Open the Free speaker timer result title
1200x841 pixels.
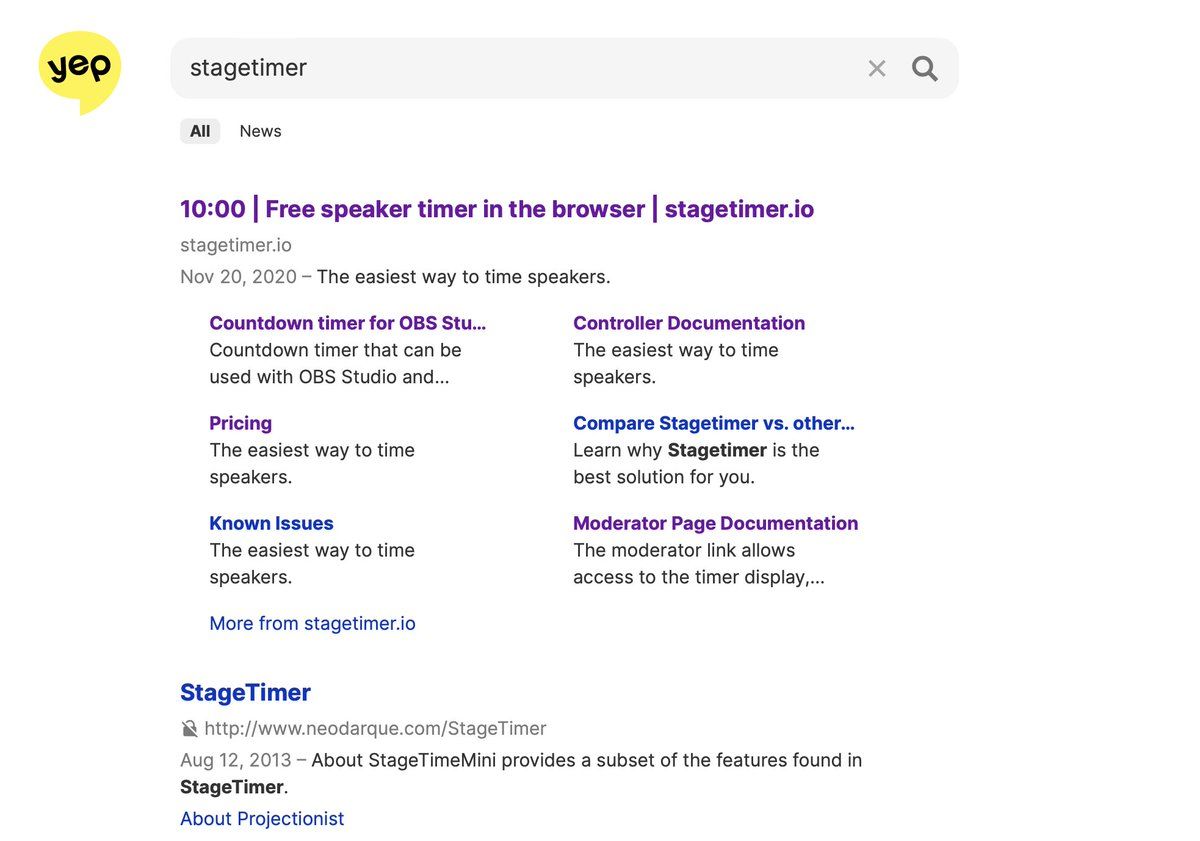[496, 209]
